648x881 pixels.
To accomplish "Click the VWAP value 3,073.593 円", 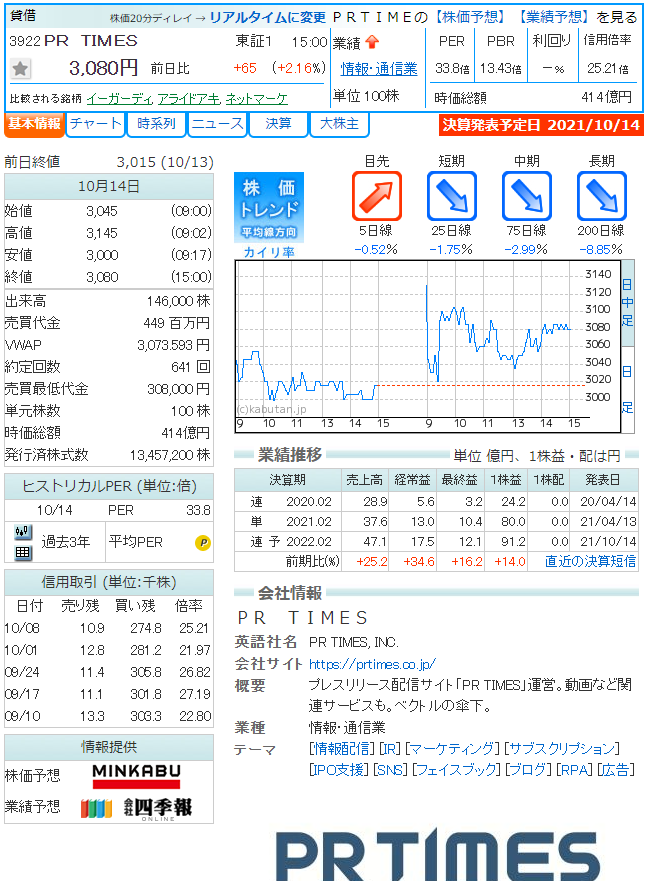I will 174,345.
